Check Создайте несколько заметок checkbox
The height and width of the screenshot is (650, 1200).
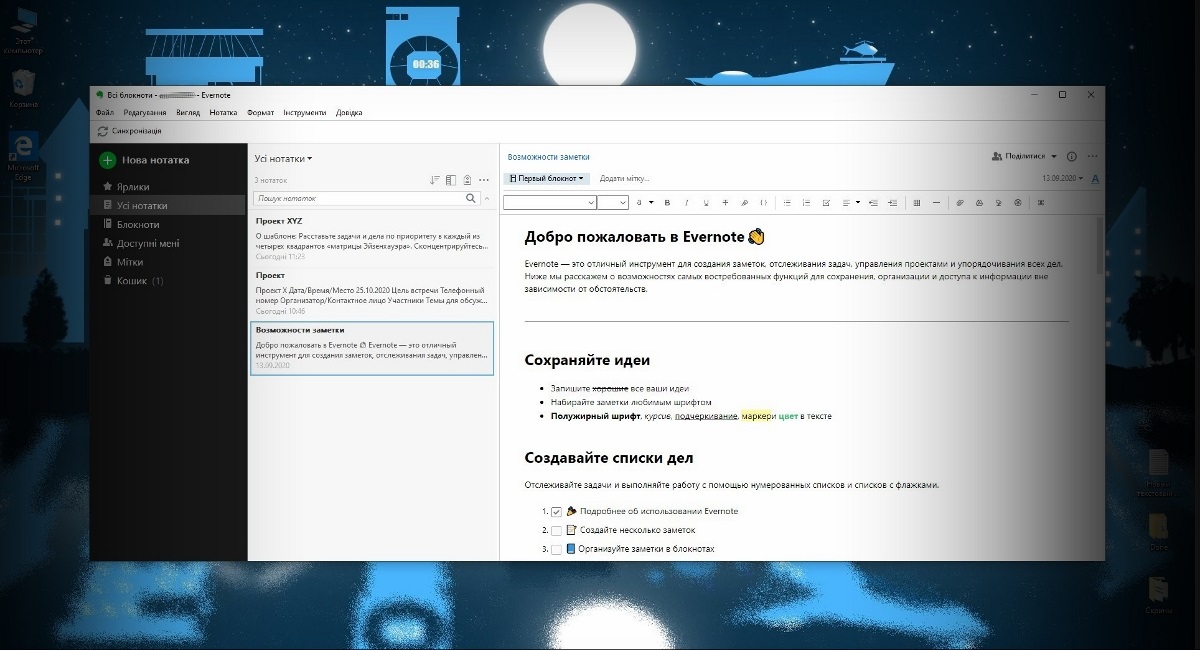point(557,530)
